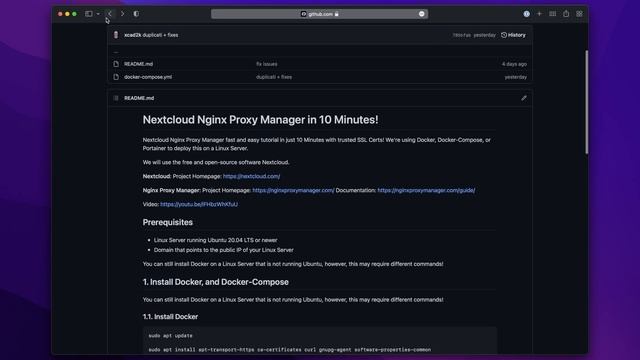640x360 pixels.
Task: Open nginxproxymanager.com/guide/ documentation link
Action: (x=426, y=190)
